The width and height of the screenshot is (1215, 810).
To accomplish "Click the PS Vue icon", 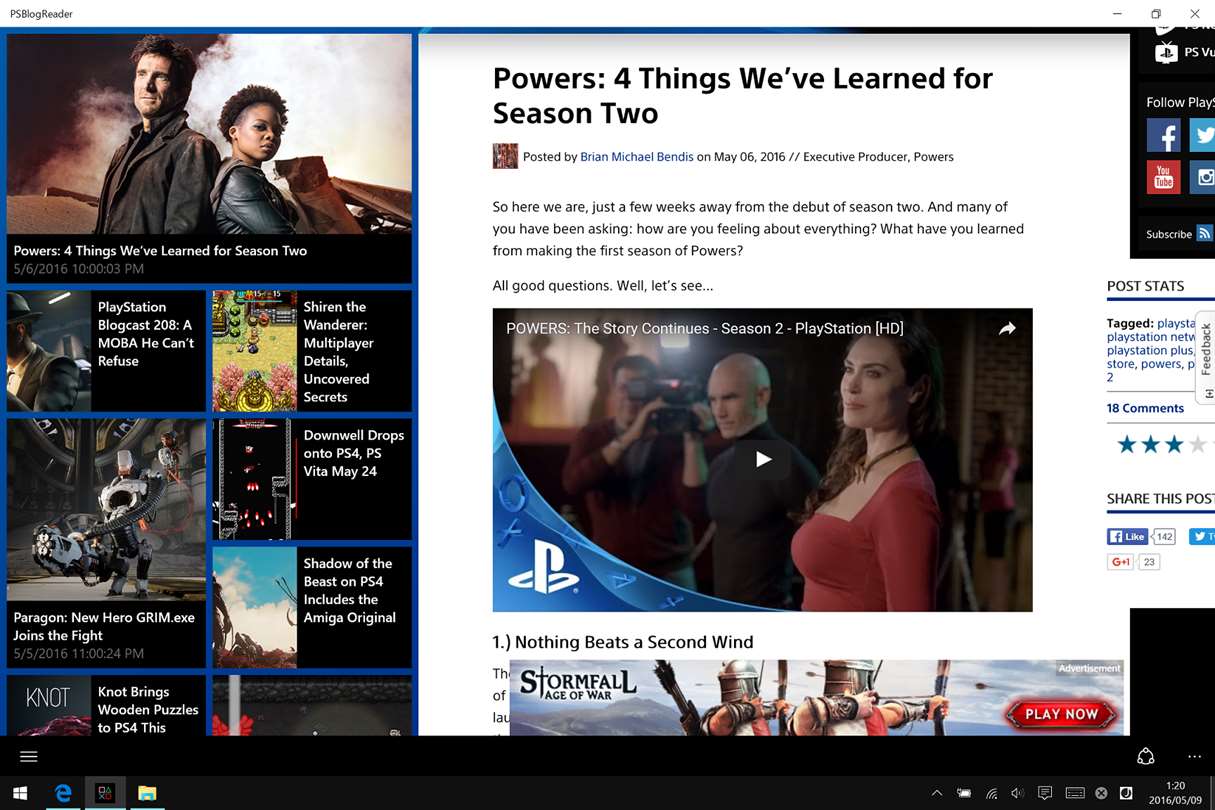I will tap(1166, 53).
